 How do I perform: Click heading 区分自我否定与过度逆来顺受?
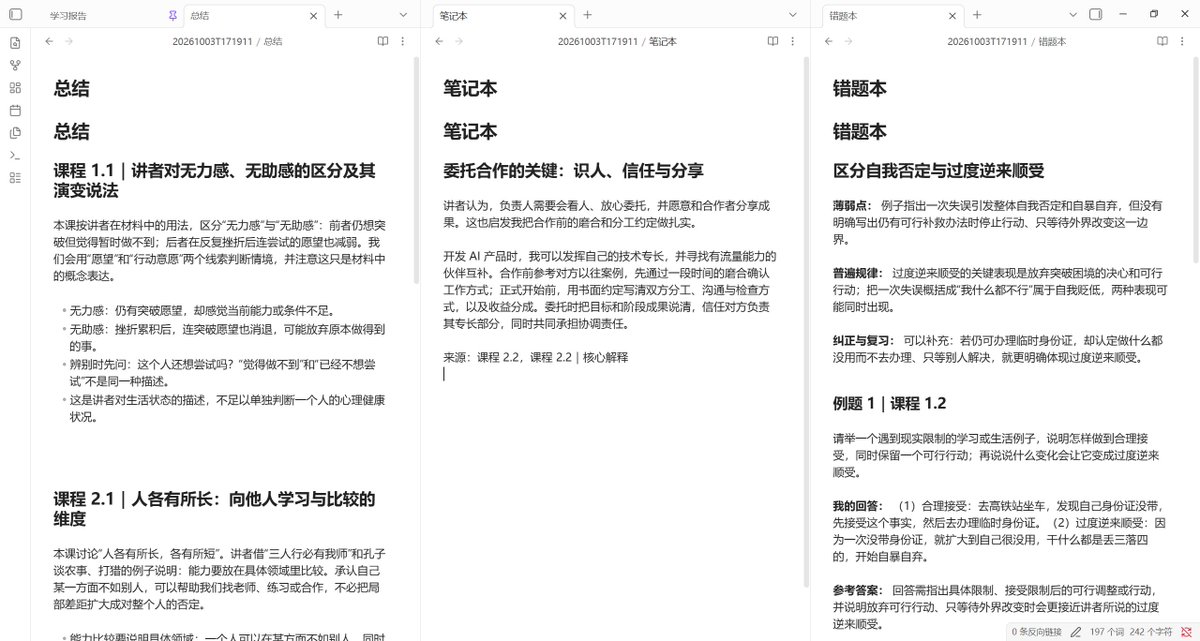click(938, 170)
